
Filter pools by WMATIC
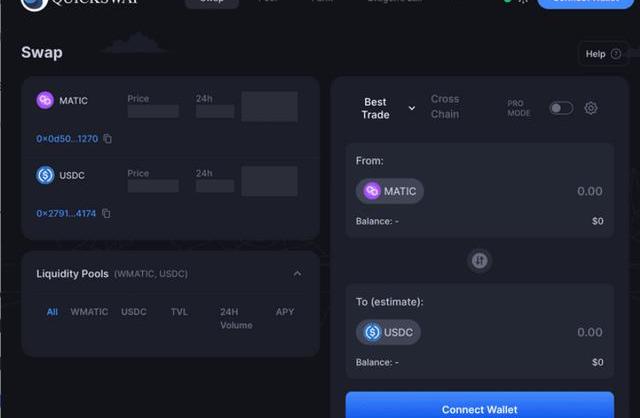pyautogui.click(x=89, y=312)
